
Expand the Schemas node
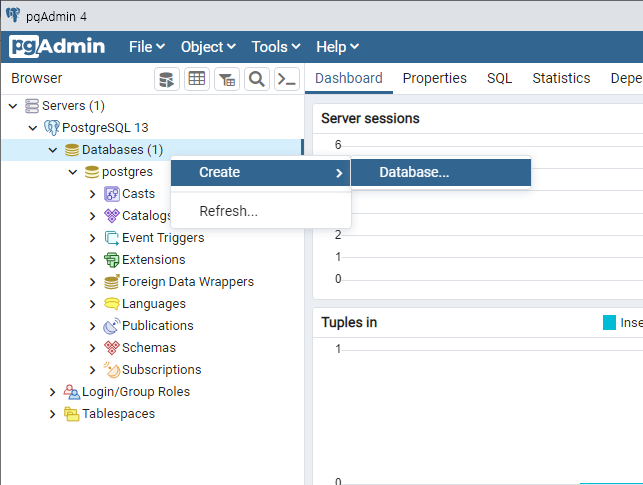(93, 348)
